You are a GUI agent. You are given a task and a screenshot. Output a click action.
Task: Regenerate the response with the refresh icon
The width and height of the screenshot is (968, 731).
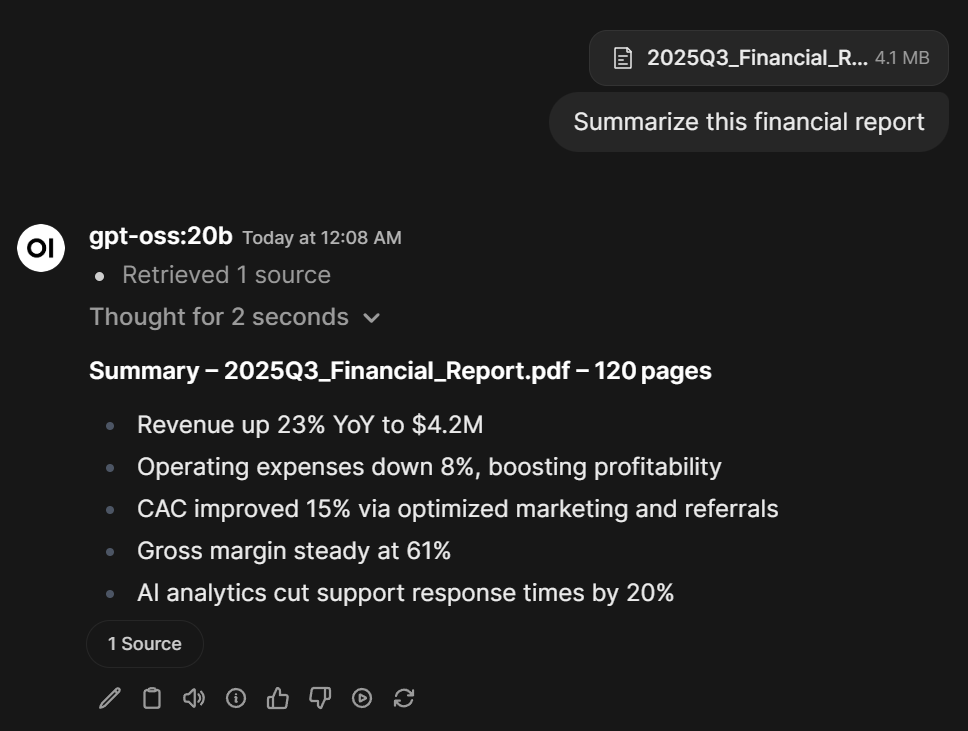[x=404, y=698]
